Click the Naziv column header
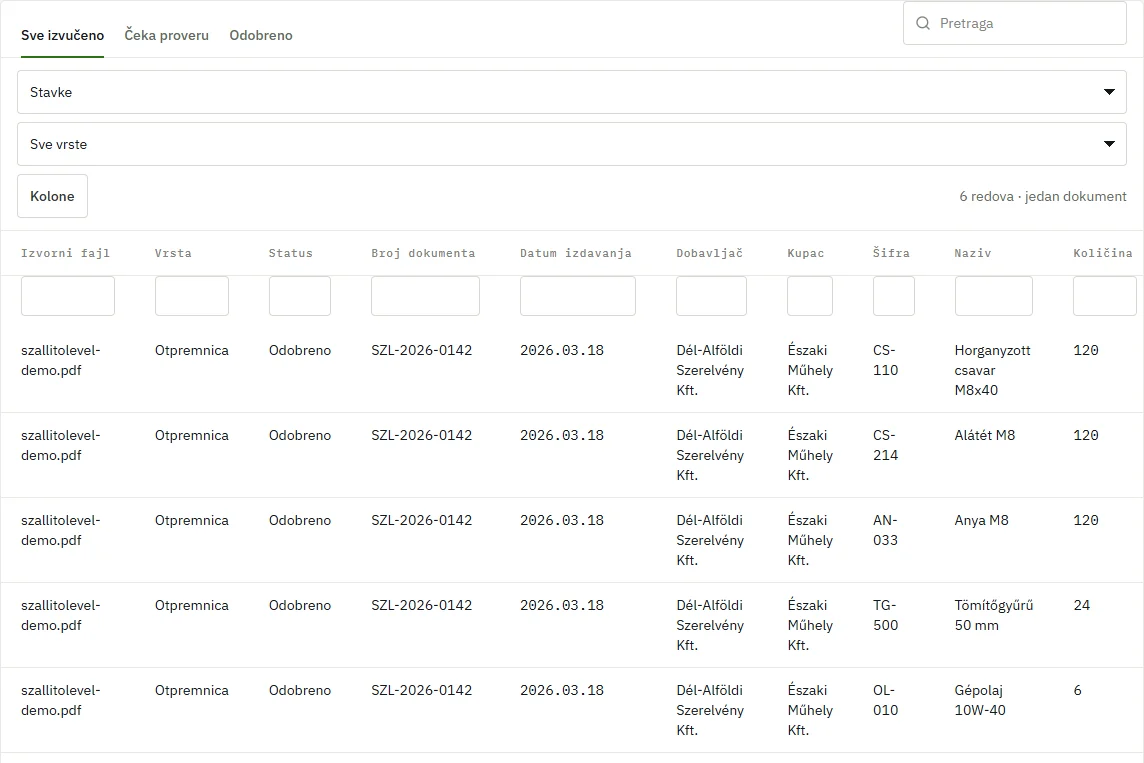1144x763 pixels. pos(973,253)
